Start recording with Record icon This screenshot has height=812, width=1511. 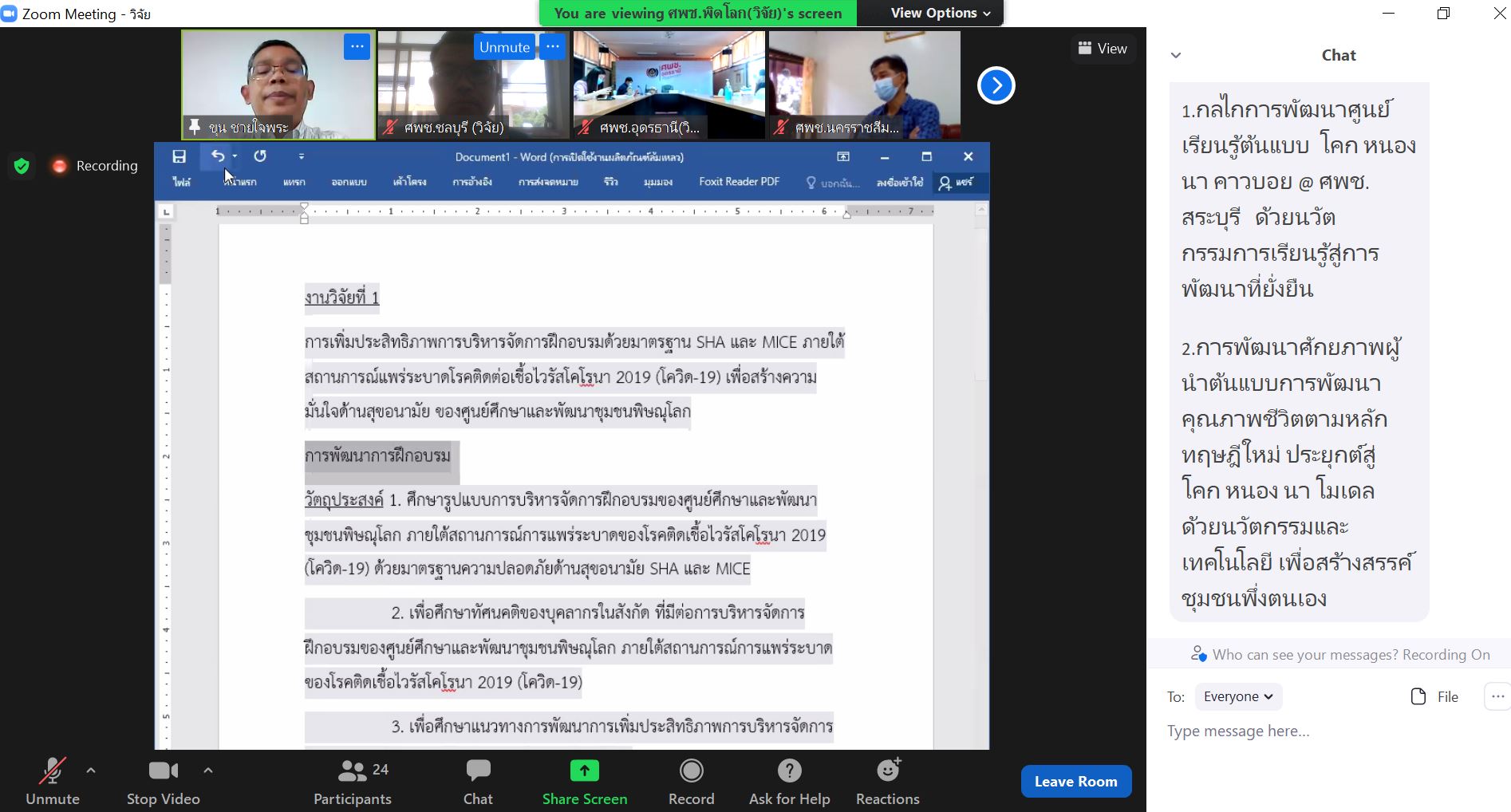[x=691, y=771]
